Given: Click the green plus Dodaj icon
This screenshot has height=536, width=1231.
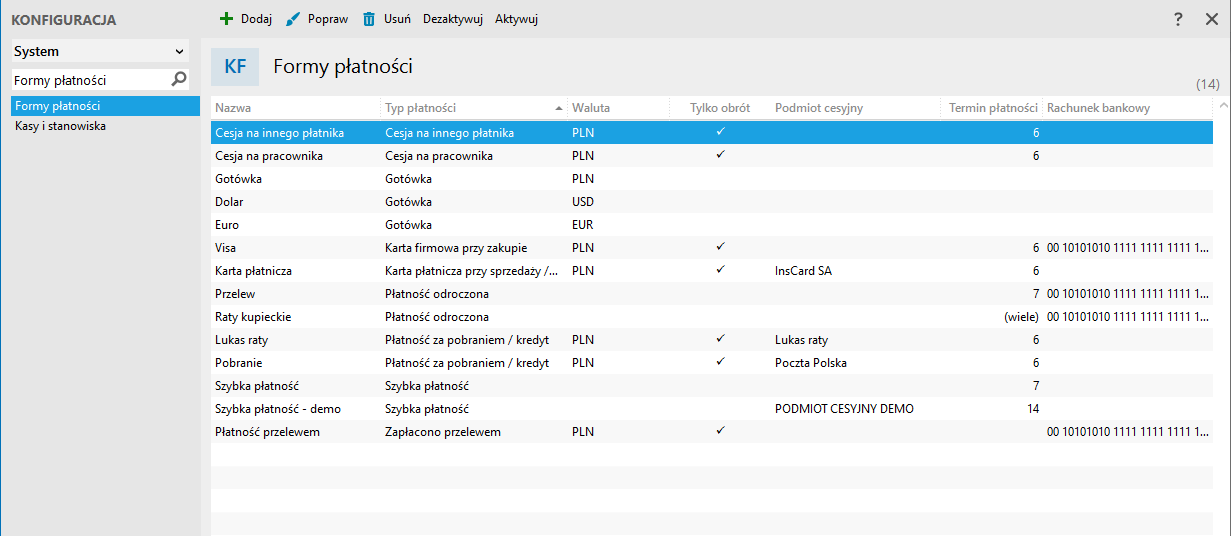Looking at the screenshot, I should (x=226, y=19).
